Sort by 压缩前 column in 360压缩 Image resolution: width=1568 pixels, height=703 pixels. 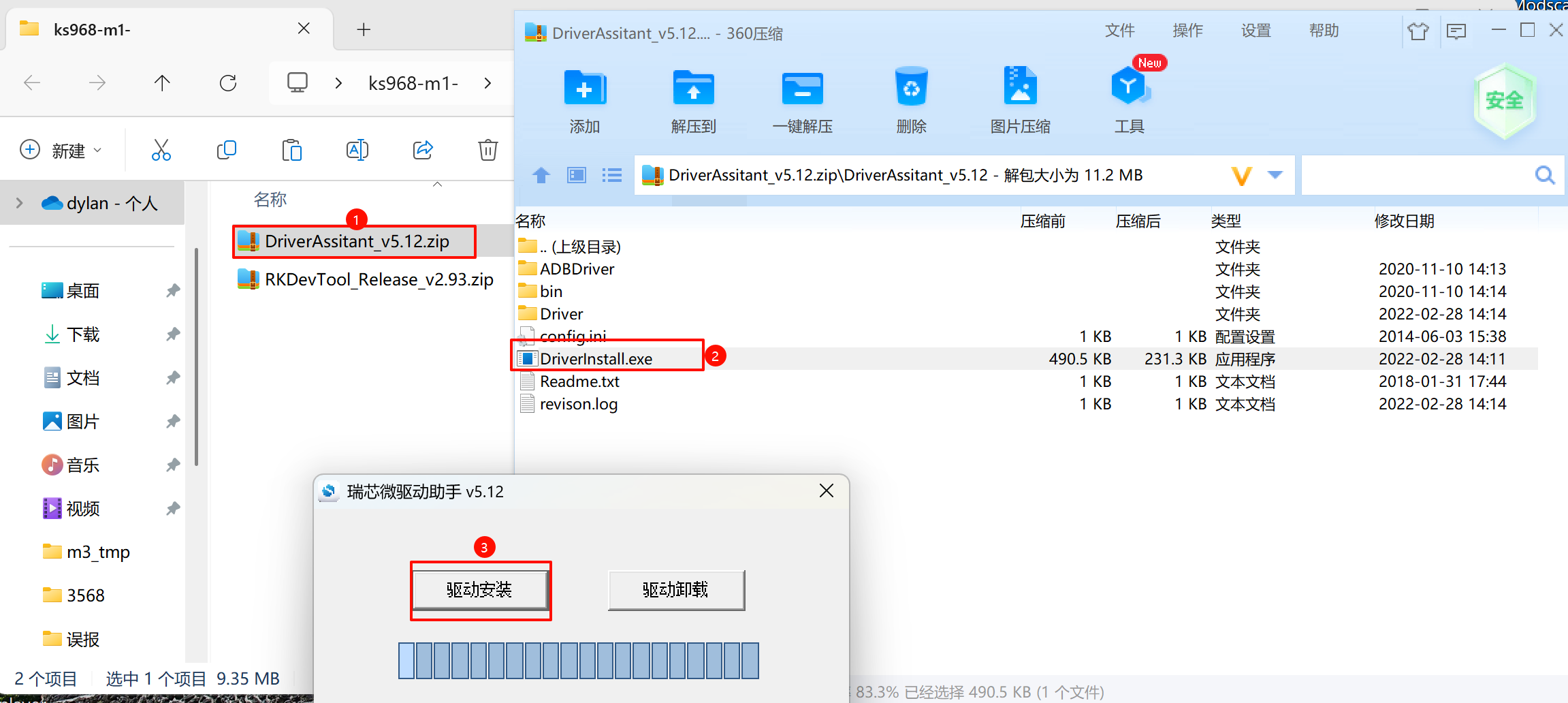point(1043,221)
